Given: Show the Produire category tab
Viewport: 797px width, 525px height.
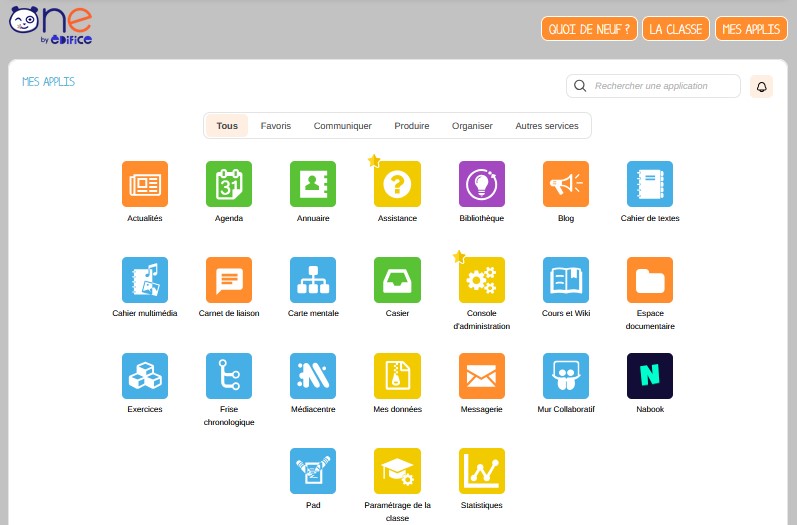Looking at the screenshot, I should tap(412, 126).
